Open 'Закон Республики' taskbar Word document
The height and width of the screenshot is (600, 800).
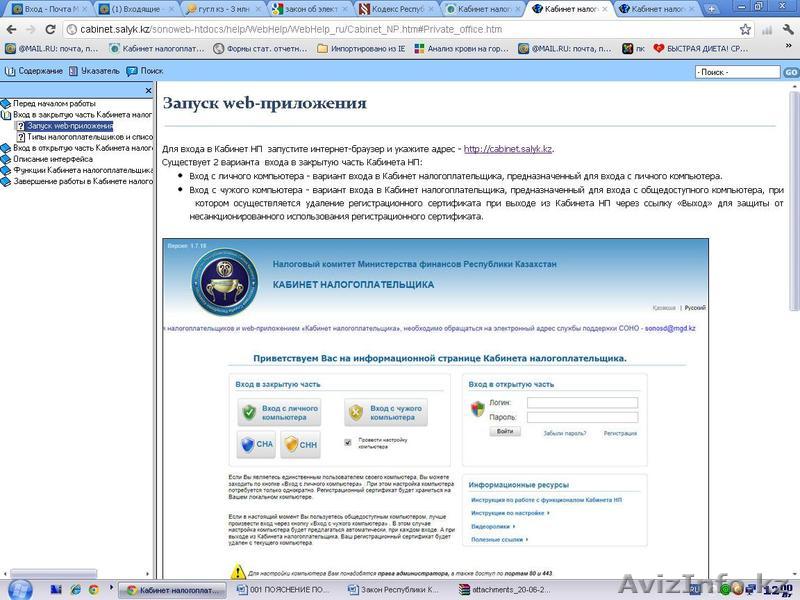[x=393, y=589]
